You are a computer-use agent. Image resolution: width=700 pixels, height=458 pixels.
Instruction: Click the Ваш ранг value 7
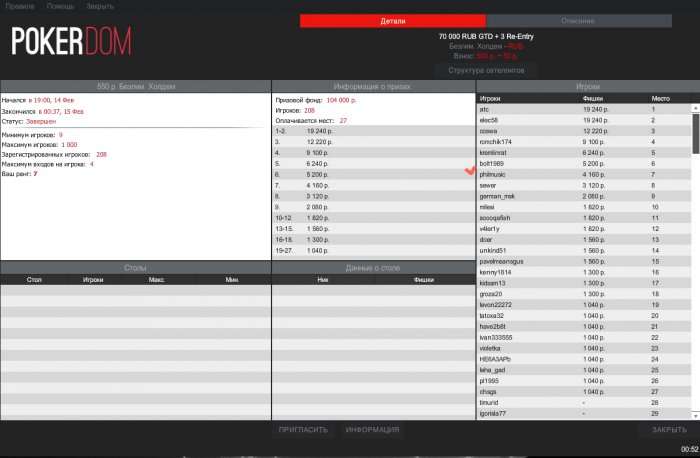(35, 174)
